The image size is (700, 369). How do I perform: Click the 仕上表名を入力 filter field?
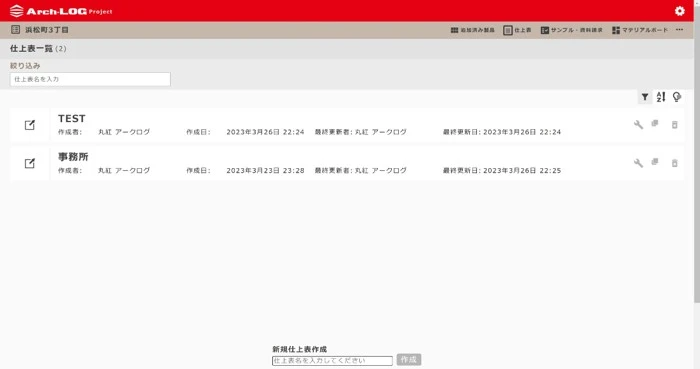(x=90, y=79)
